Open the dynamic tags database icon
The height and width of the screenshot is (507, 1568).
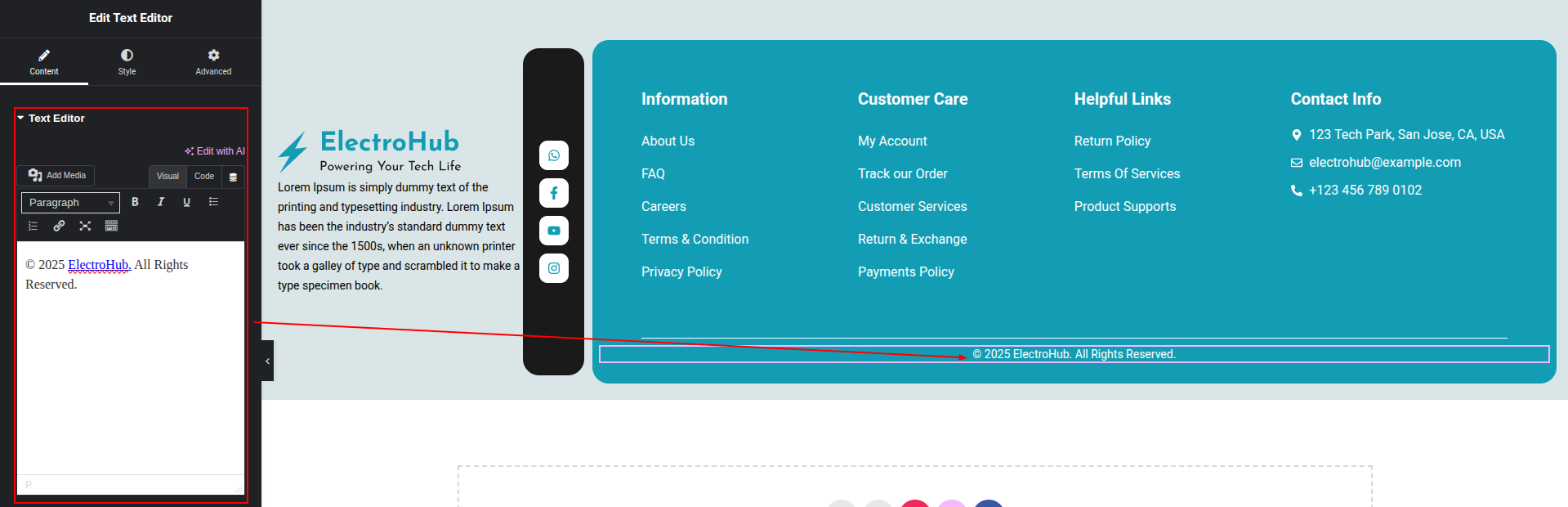233,177
